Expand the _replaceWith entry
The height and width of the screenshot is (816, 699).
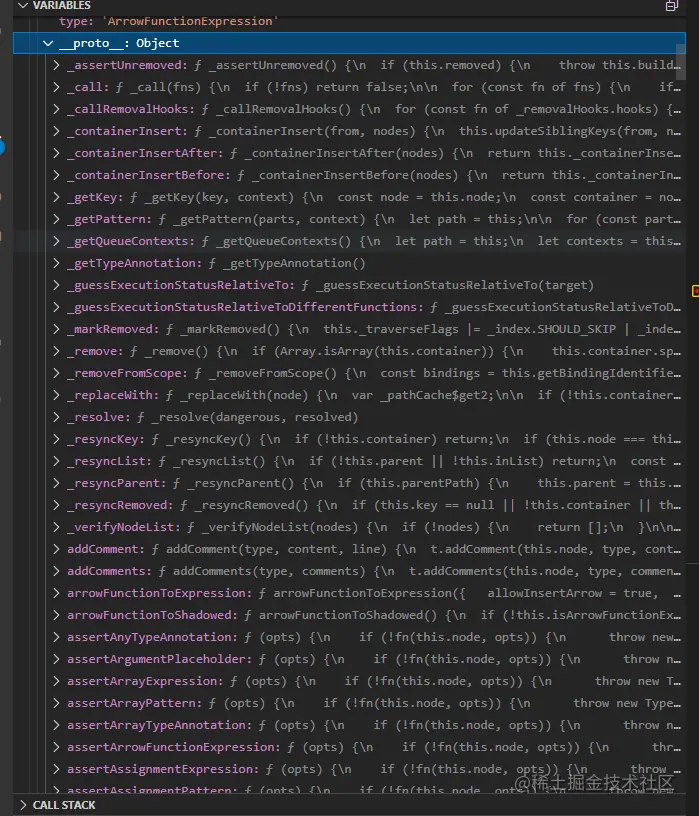[x=56, y=395]
